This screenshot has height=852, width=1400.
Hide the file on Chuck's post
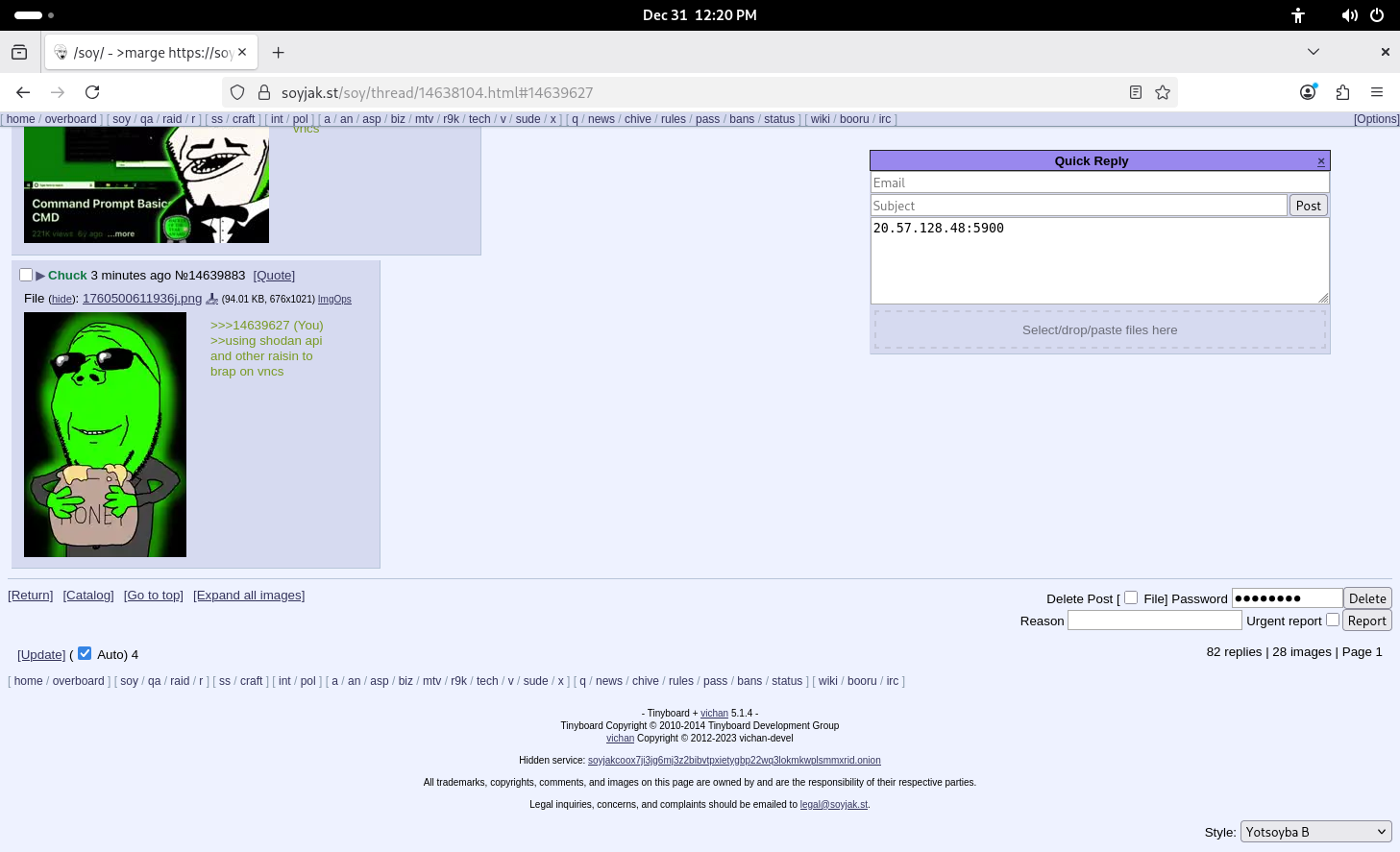coord(62,300)
